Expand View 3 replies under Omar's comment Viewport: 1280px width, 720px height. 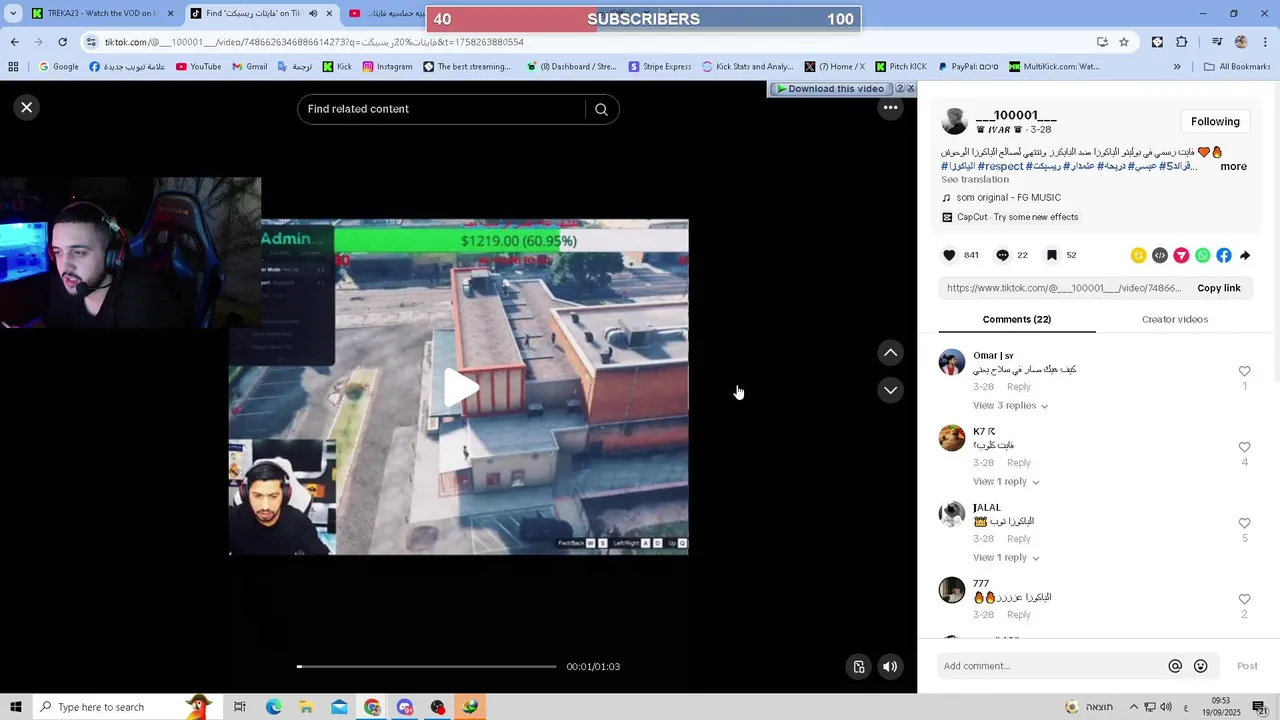1010,405
